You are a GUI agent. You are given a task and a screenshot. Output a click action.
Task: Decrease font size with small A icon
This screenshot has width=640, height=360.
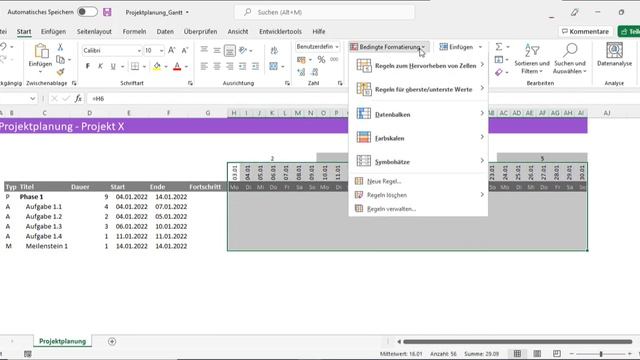point(184,50)
